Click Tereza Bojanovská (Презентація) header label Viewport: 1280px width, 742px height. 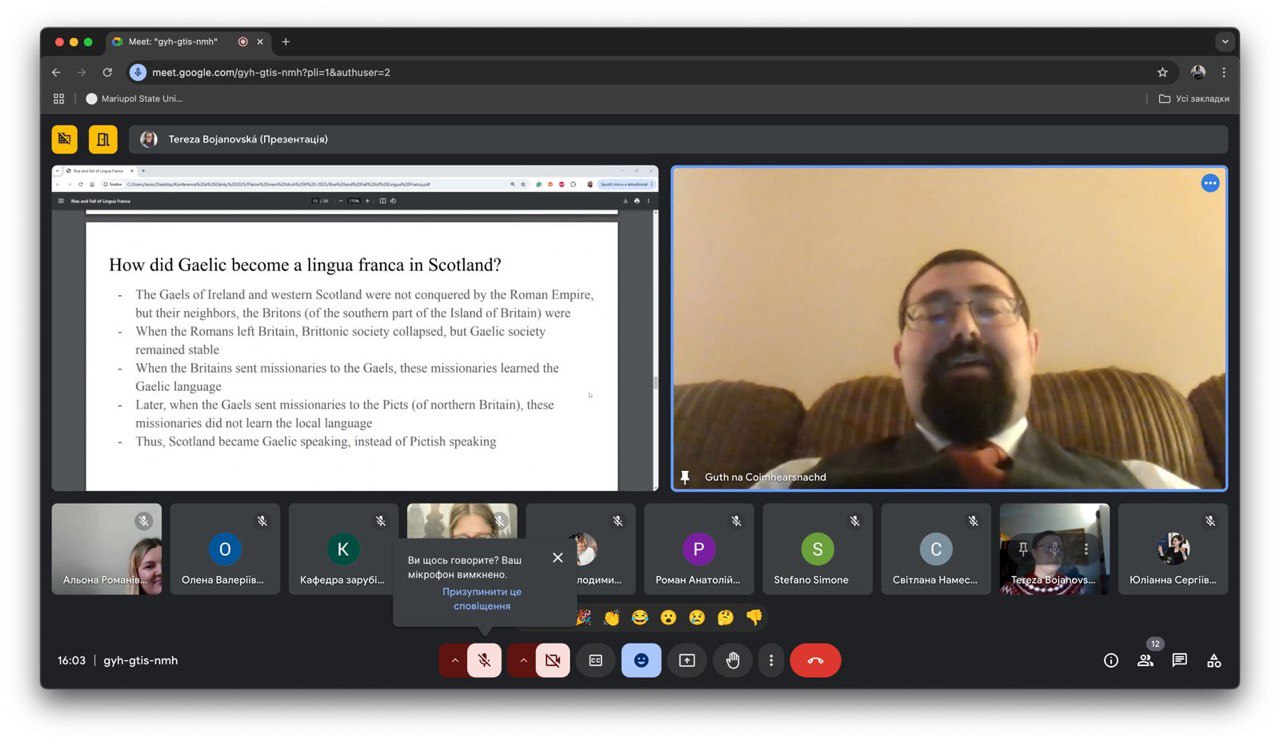click(248, 140)
